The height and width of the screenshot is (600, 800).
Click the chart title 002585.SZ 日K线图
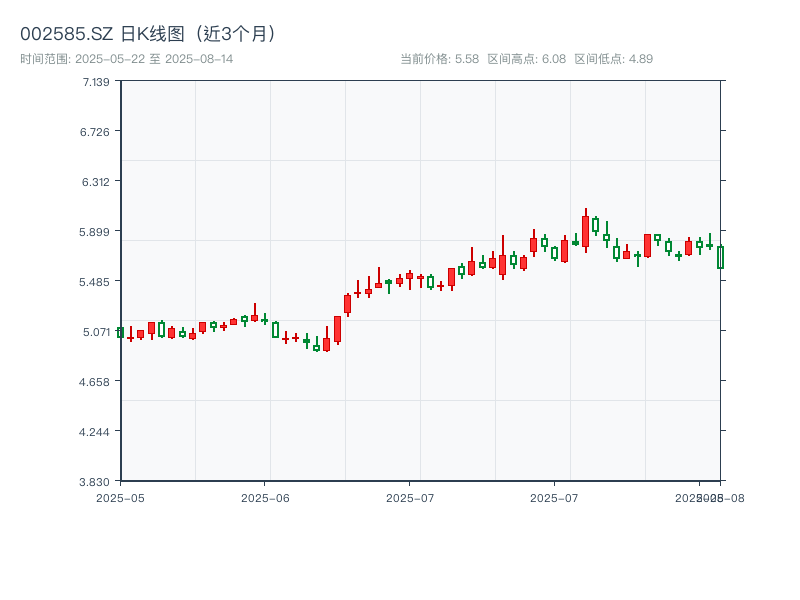[148, 34]
